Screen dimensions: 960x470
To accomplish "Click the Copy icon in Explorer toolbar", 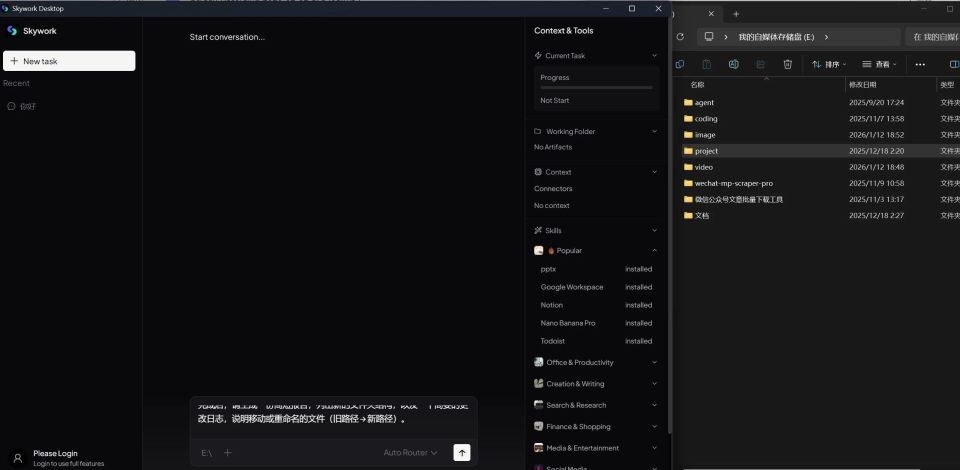I will click(x=680, y=64).
